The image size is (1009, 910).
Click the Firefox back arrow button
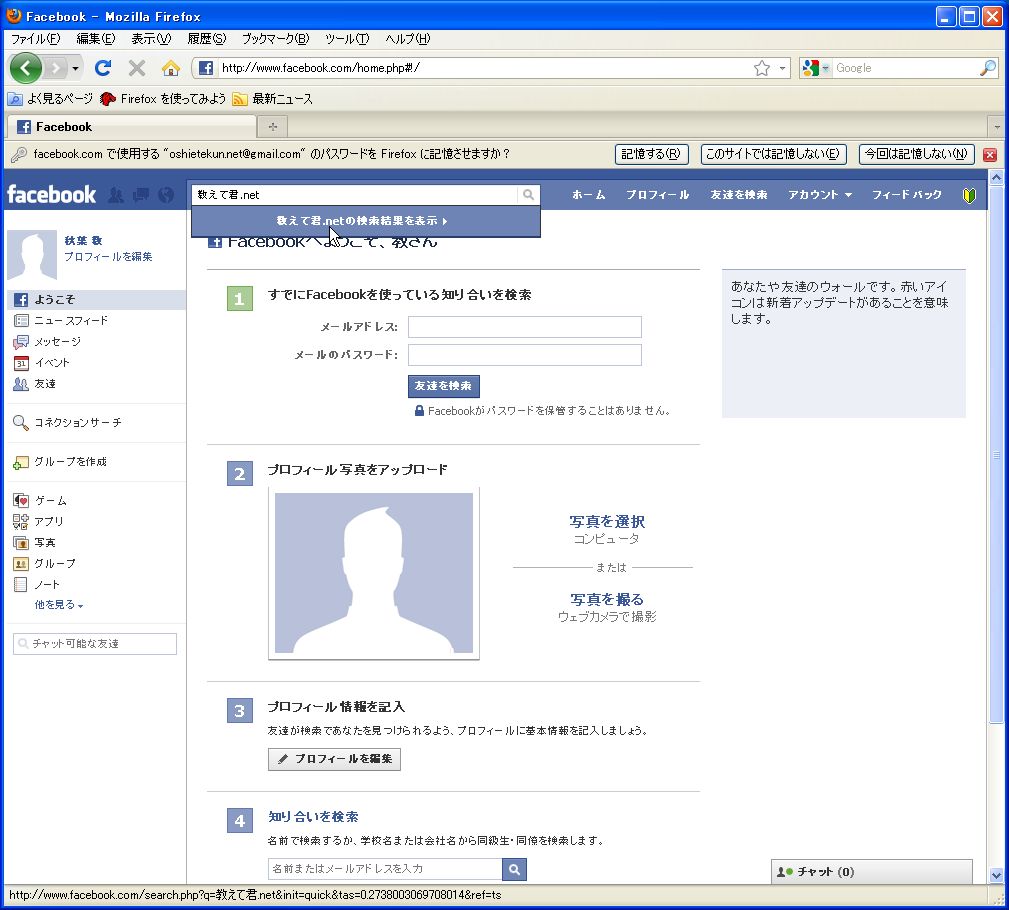[26, 68]
